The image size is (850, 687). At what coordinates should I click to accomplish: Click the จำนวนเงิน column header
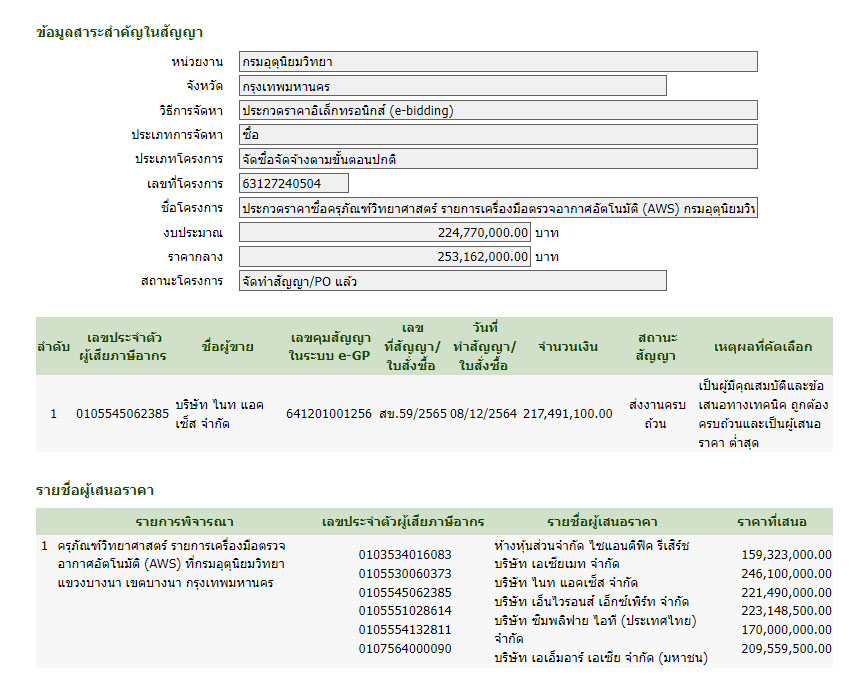pos(567,346)
